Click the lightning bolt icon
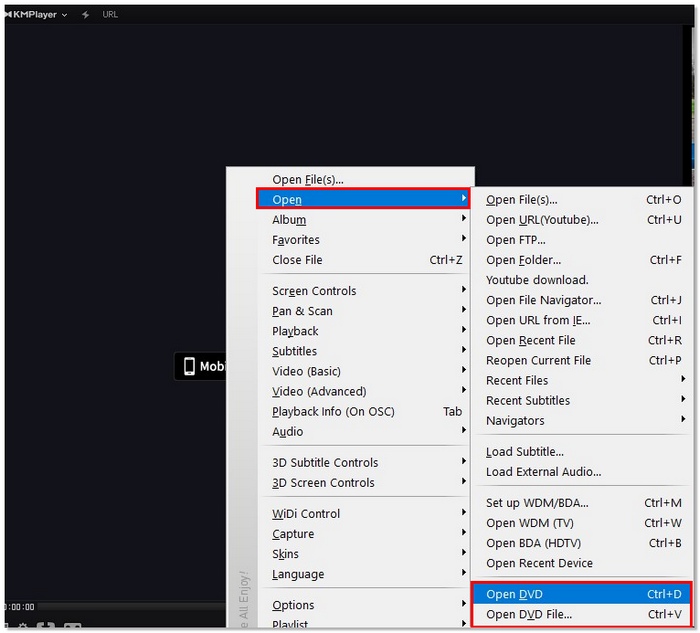 tap(86, 15)
